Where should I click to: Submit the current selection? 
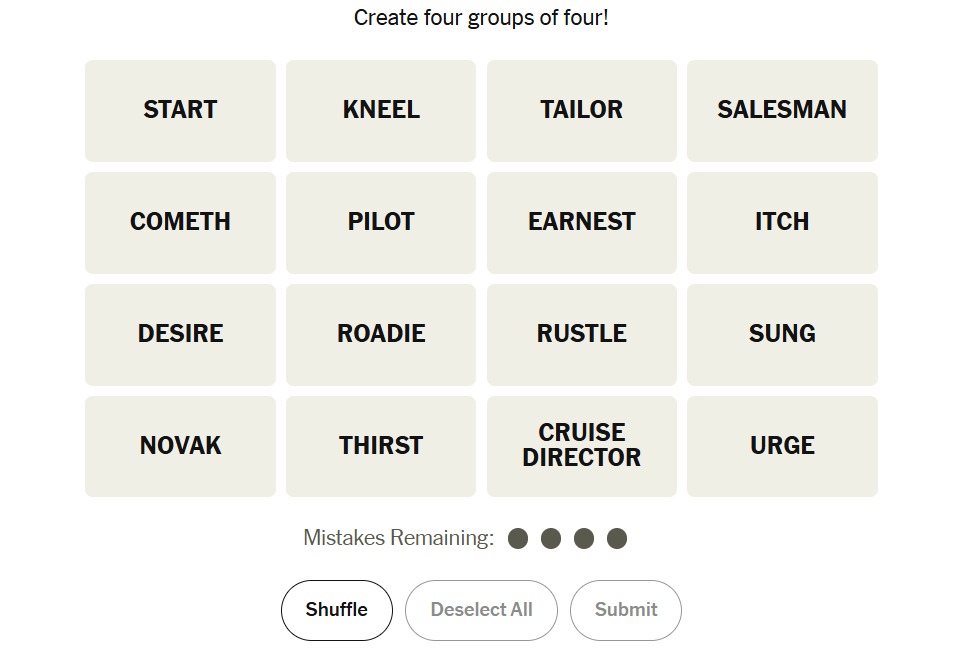tap(626, 610)
